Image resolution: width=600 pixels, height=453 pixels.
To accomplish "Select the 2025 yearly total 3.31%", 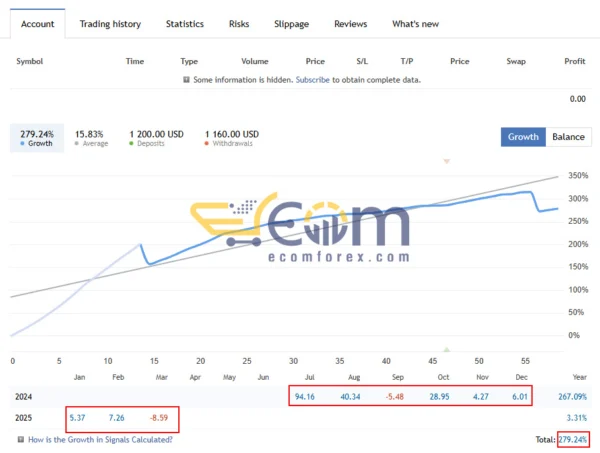I will click(x=577, y=417).
